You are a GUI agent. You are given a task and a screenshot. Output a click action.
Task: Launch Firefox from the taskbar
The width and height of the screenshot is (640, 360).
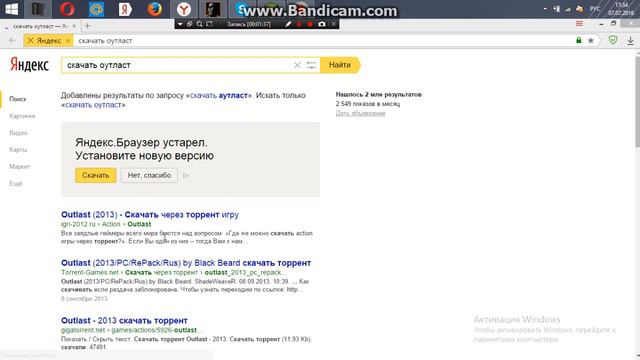pos(154,9)
